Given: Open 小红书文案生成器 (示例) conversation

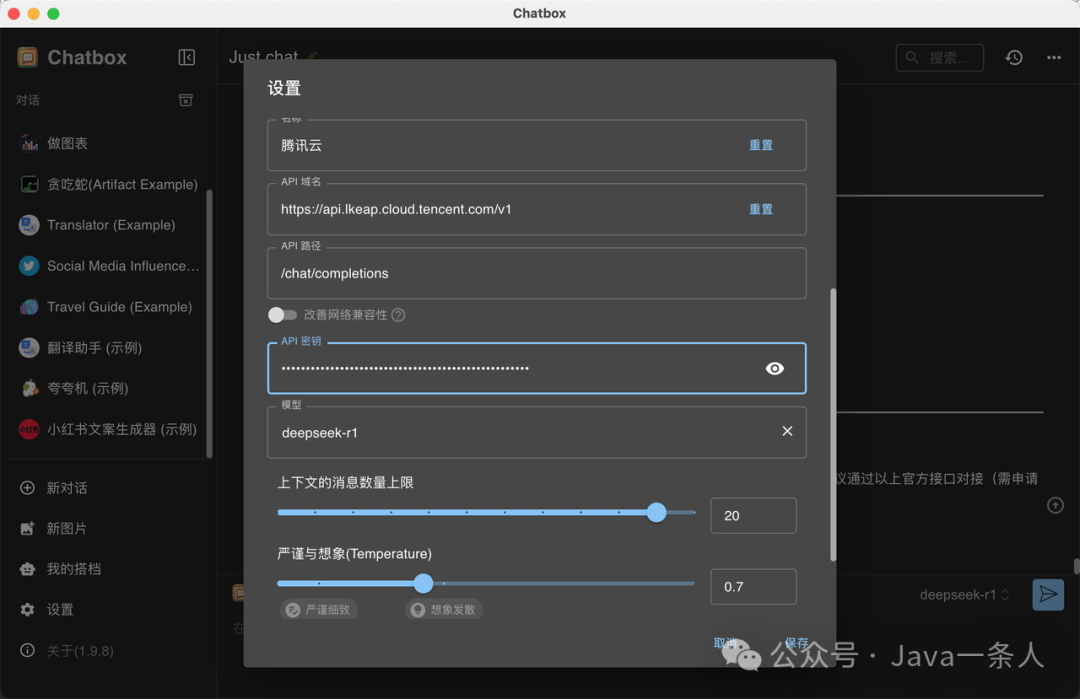Looking at the screenshot, I should (110, 429).
